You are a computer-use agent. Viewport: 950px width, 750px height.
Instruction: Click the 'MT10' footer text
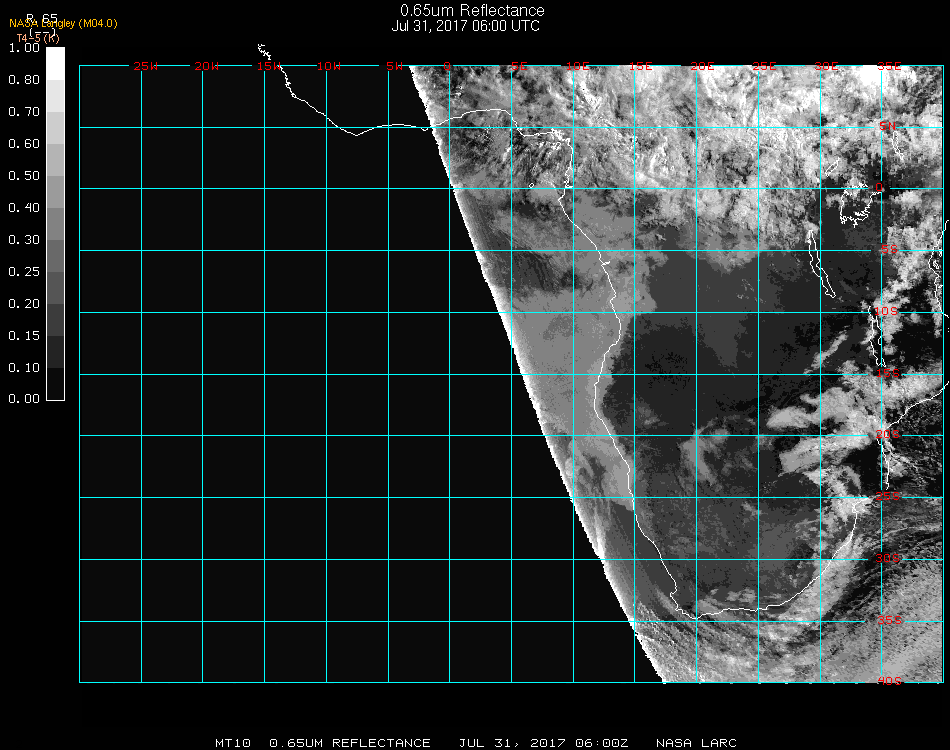pyautogui.click(x=233, y=743)
